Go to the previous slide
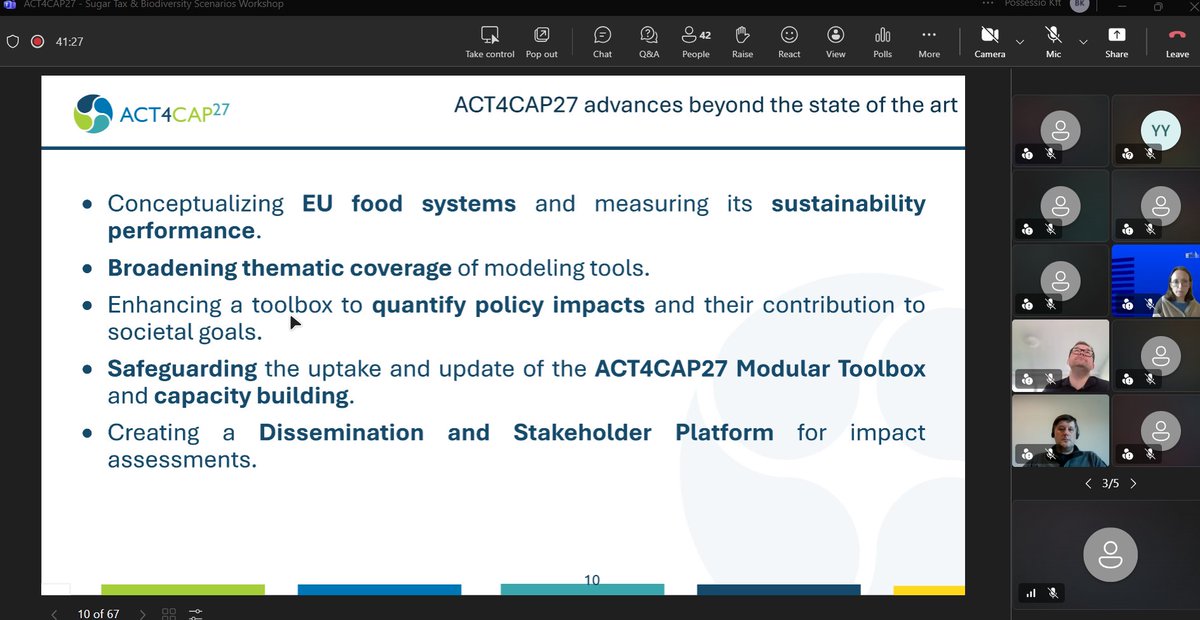 point(54,613)
